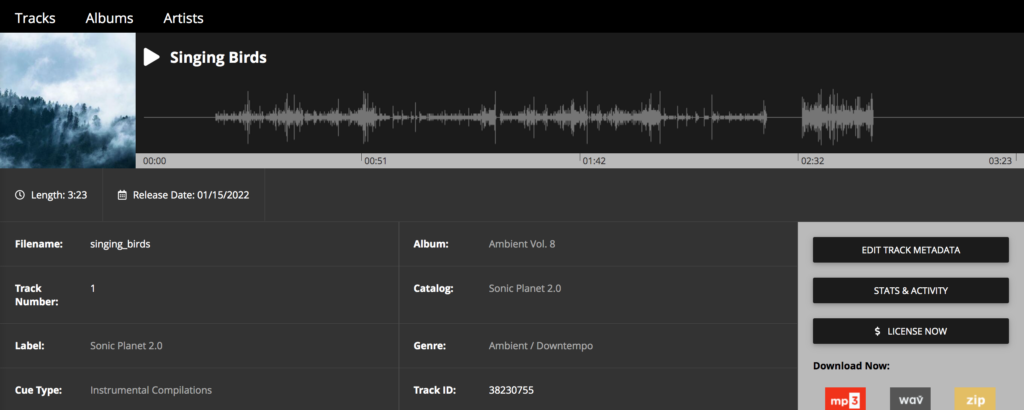
Task: Click the 03:23 timeline end marker
Action: pyautogui.click(x=1000, y=161)
